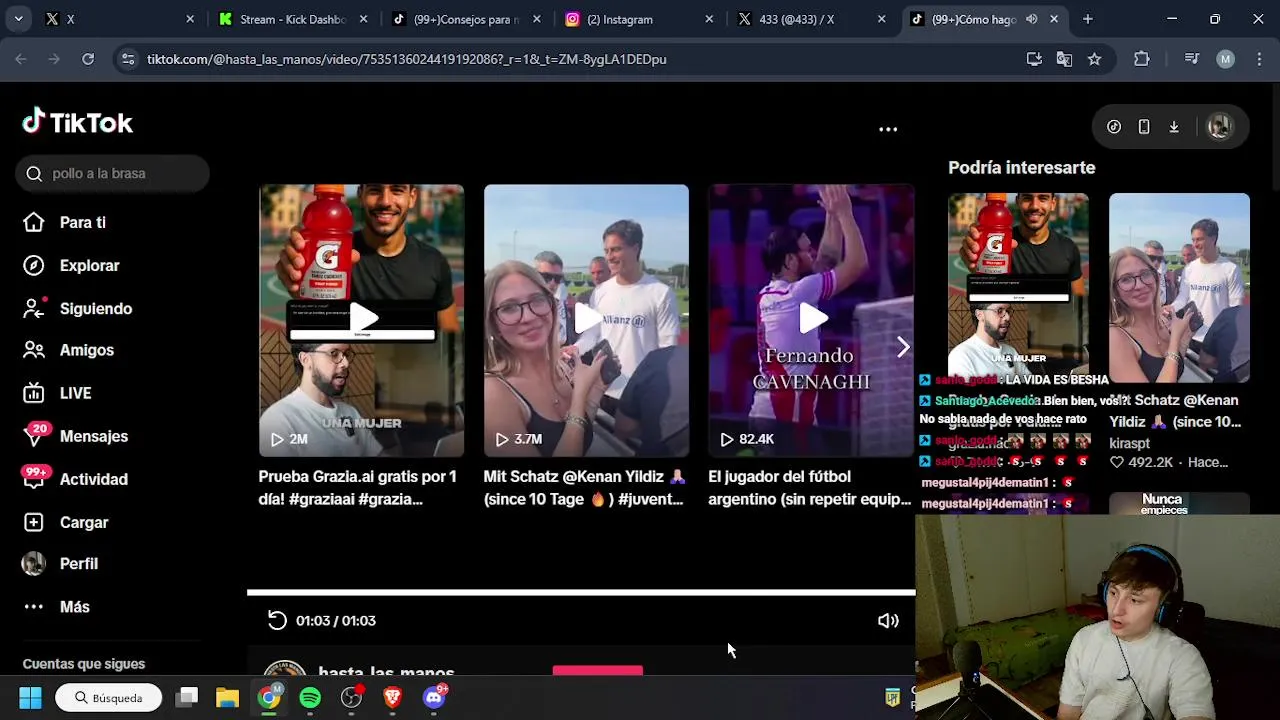Open sidebar Kenan Yildiz recommended thumbnail
This screenshot has width=1280, height=720.
click(x=1179, y=288)
